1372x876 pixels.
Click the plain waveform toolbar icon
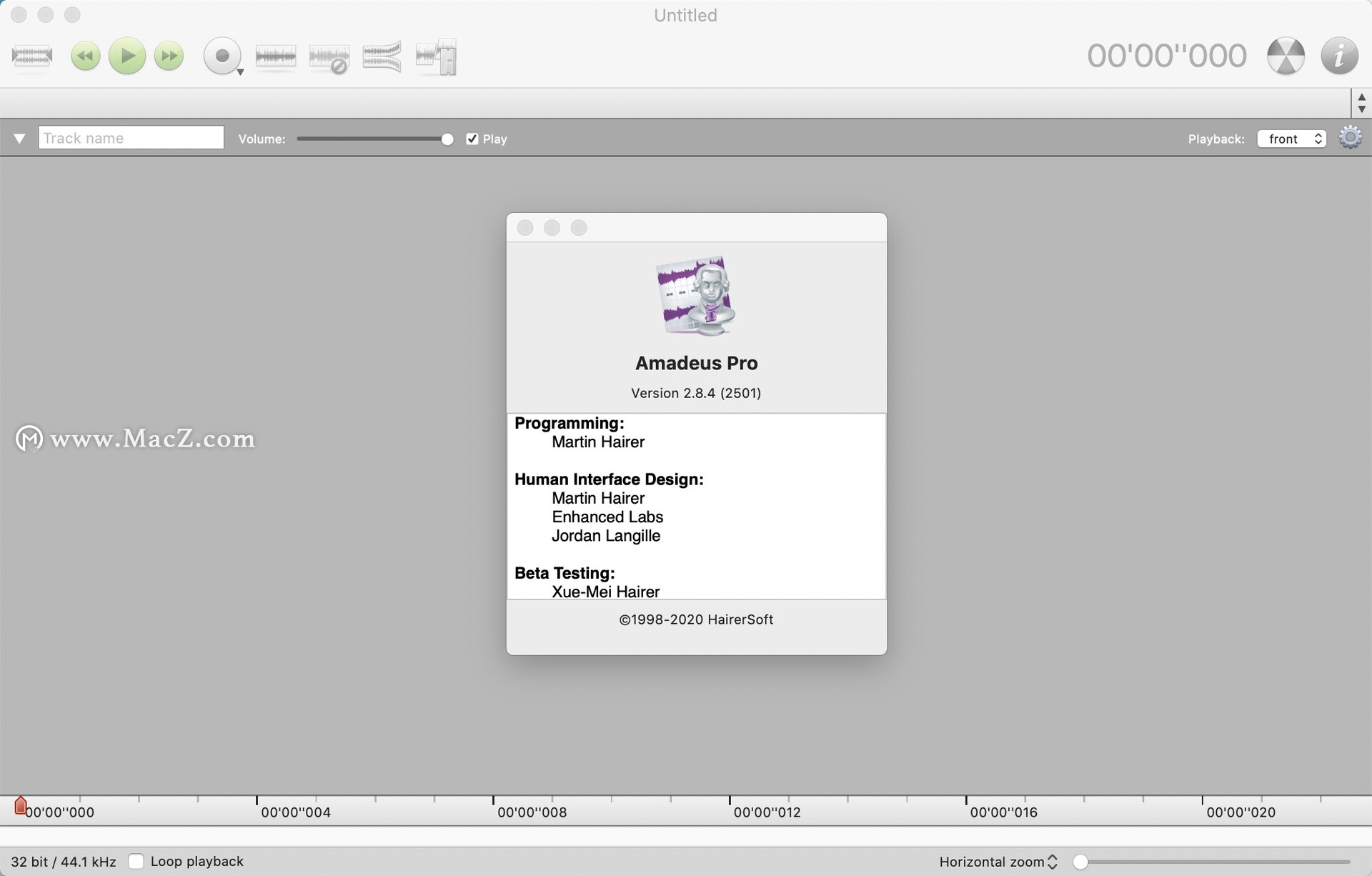tap(276, 56)
